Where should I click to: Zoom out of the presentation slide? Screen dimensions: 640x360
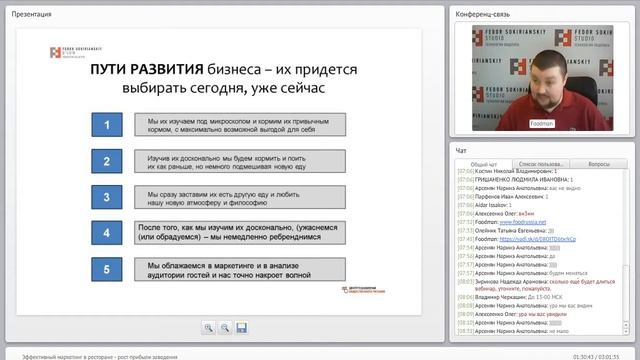click(x=225, y=328)
